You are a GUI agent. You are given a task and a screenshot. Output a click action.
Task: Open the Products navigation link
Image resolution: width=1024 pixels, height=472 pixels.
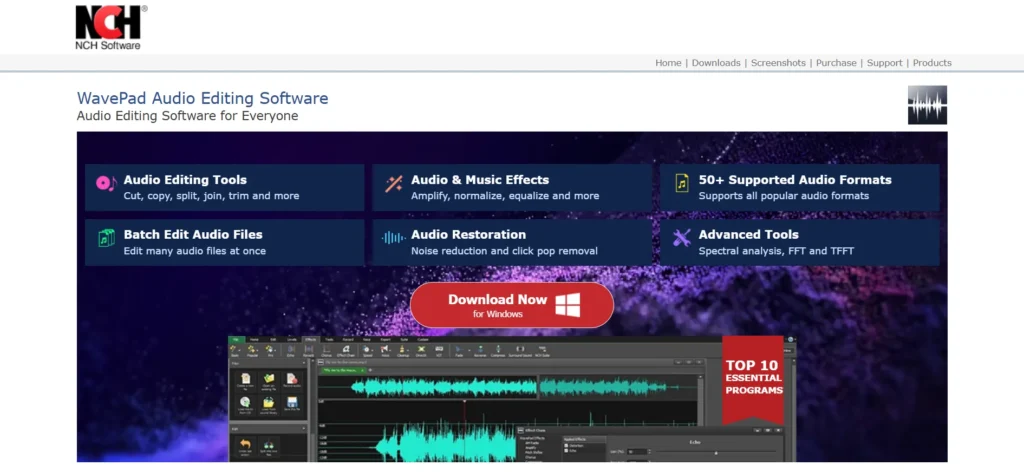[932, 63]
